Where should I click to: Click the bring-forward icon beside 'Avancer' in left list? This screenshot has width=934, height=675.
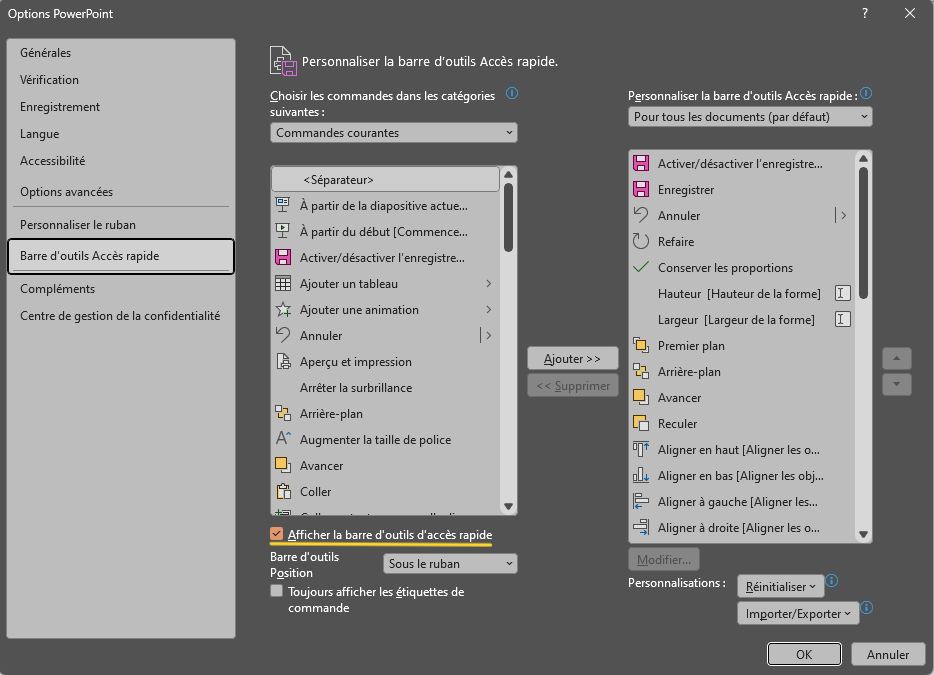pyautogui.click(x=282, y=465)
